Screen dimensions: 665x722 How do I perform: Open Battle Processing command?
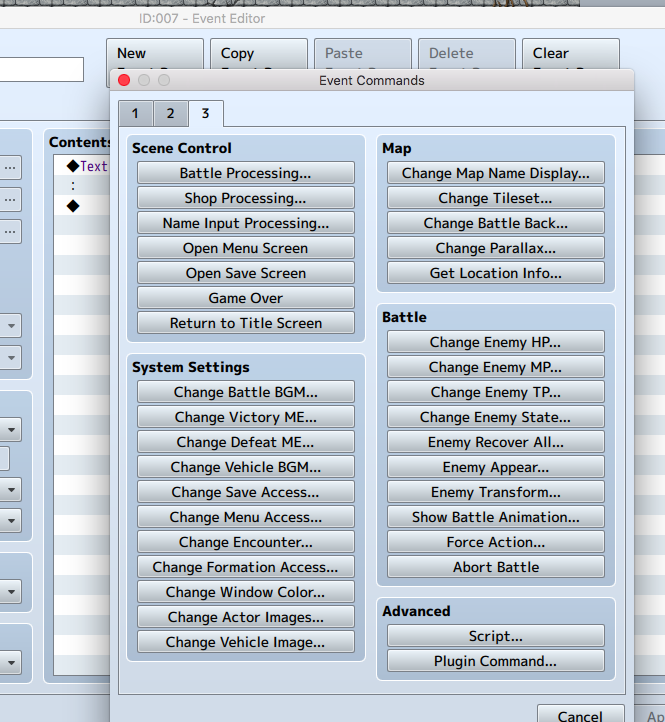(245, 173)
